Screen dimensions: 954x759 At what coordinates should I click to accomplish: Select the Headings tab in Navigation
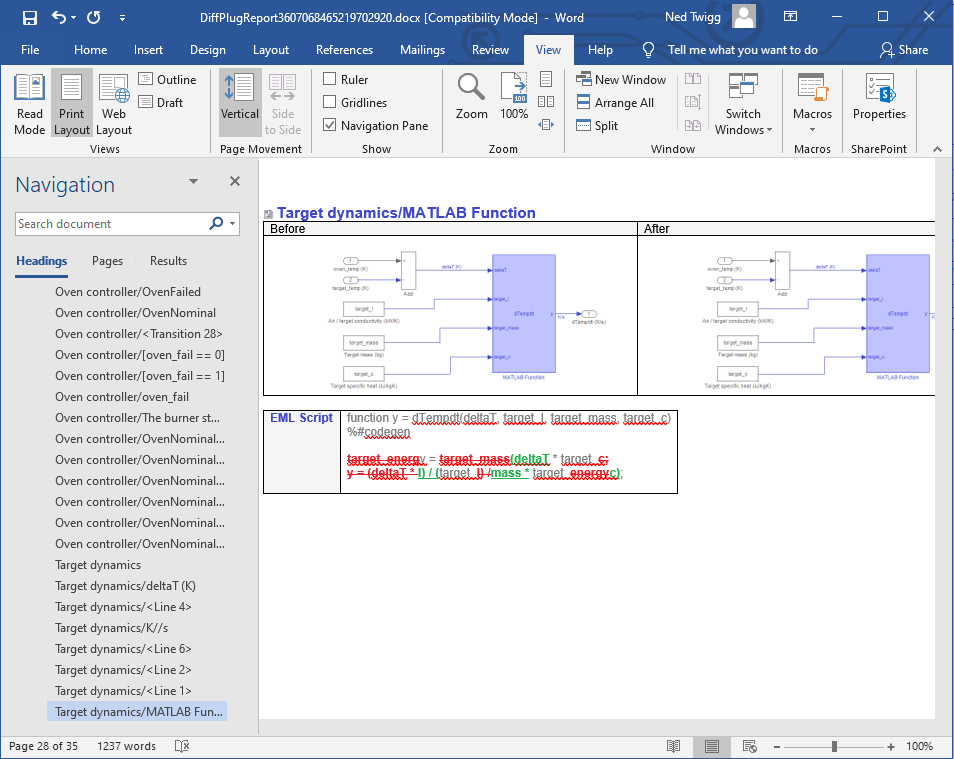coord(41,261)
